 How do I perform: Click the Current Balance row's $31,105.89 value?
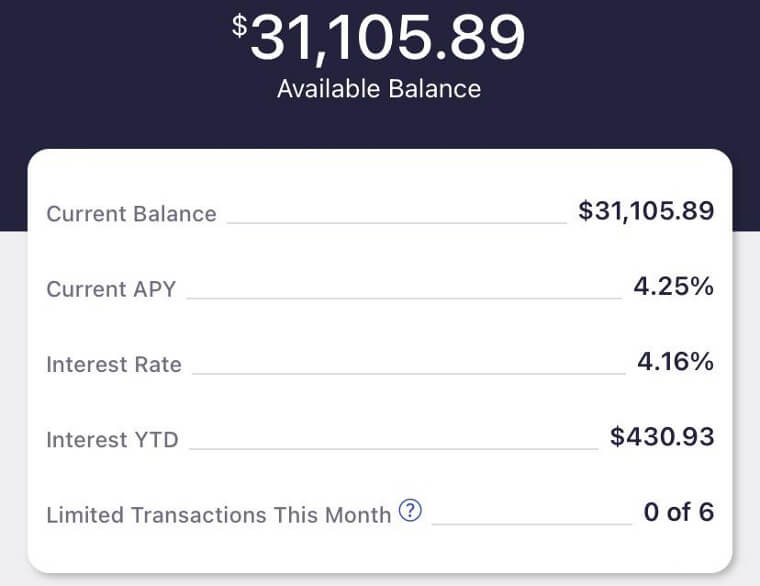coord(646,212)
